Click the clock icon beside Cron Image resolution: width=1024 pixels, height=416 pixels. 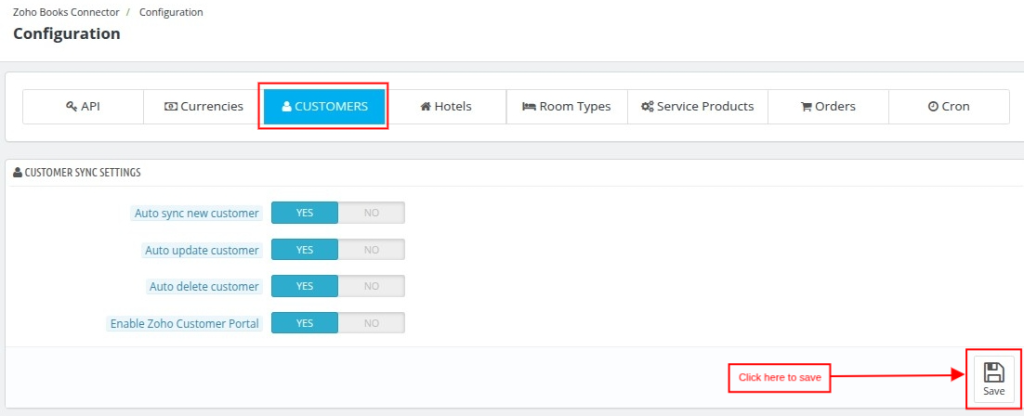coord(933,106)
